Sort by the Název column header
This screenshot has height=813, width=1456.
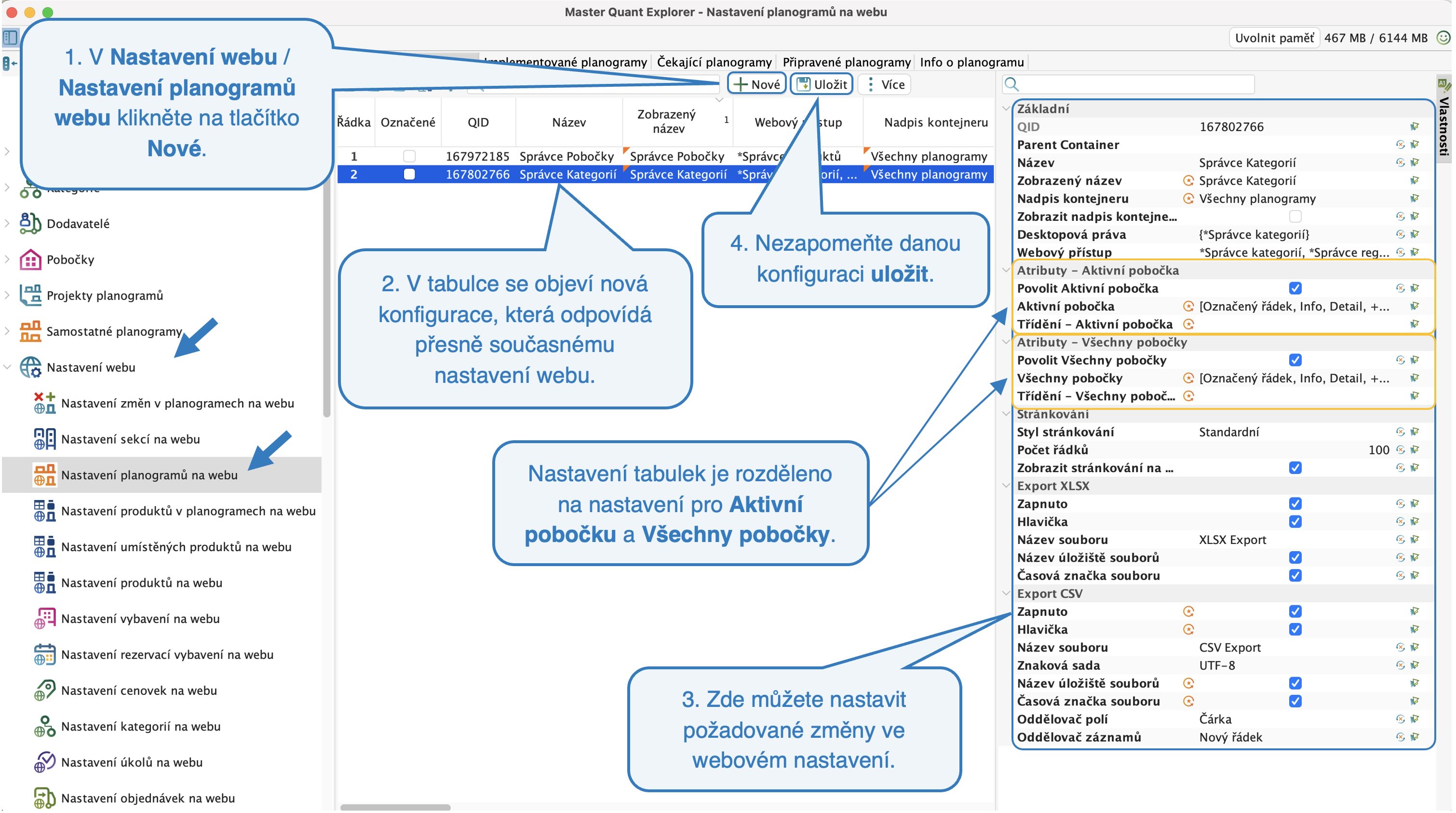(568, 122)
